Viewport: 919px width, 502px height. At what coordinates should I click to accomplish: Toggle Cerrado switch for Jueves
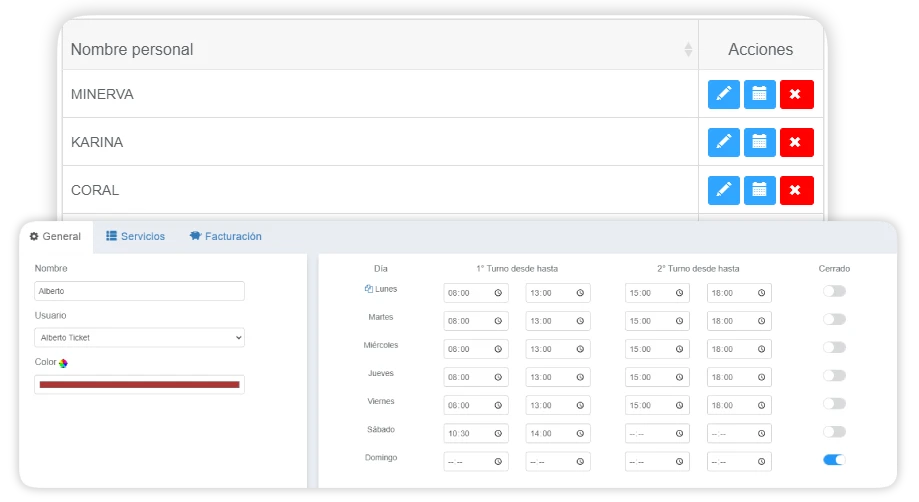click(x=834, y=375)
